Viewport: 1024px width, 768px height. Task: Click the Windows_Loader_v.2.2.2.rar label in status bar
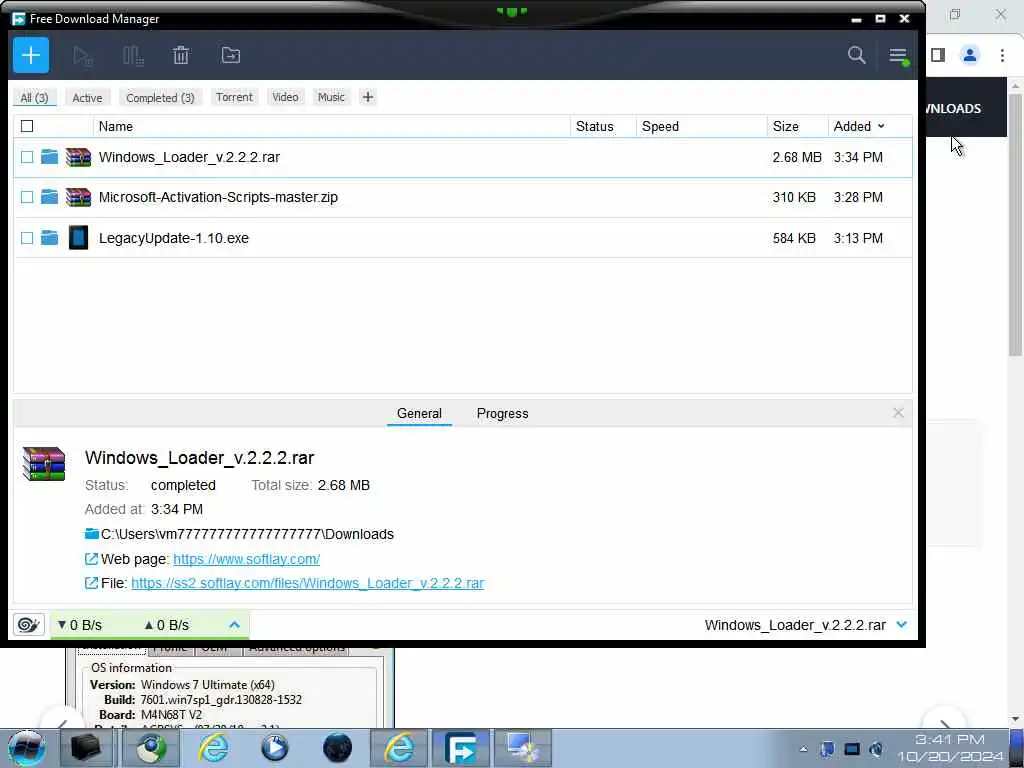[x=795, y=625]
